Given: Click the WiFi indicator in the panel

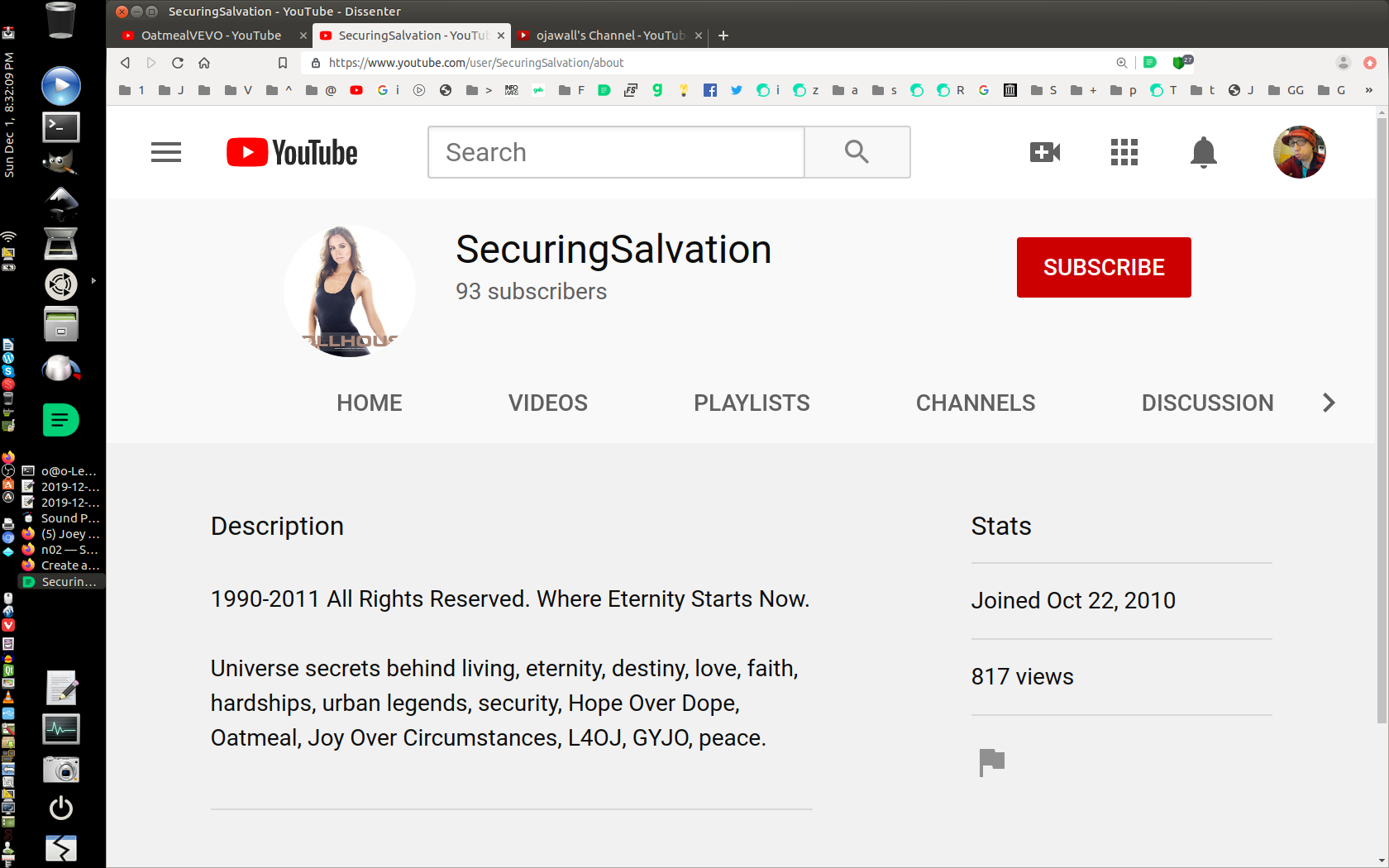Looking at the screenshot, I should pos(8,238).
